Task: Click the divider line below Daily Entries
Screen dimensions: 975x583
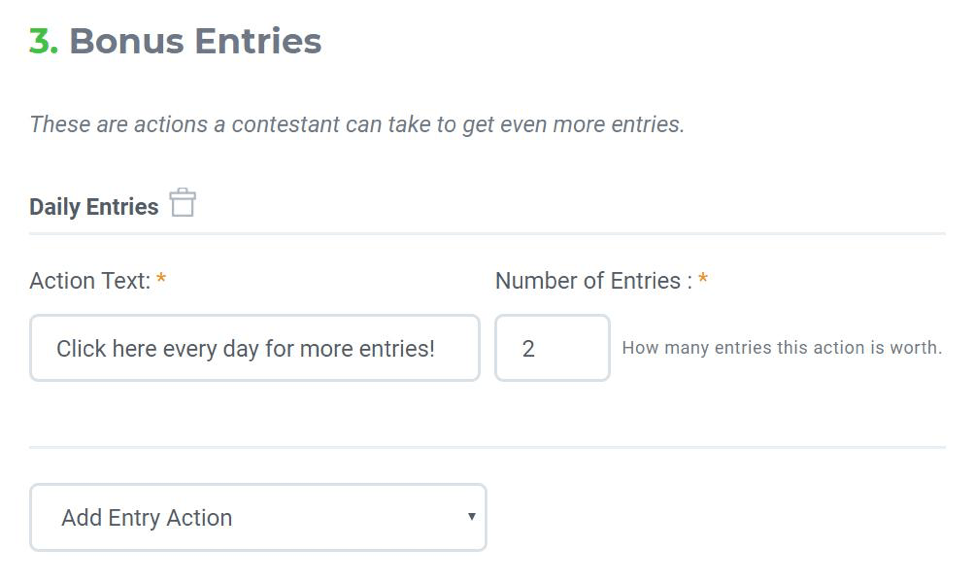Action: point(487,234)
